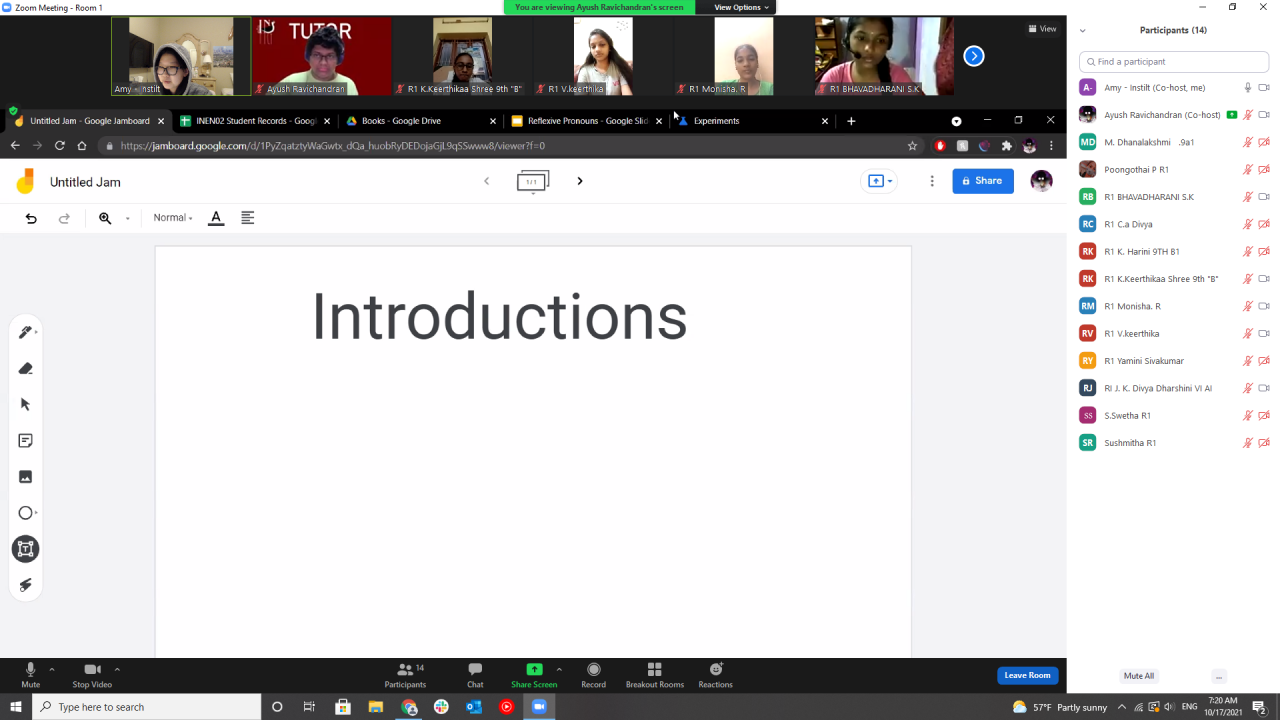Open the Zoom Chat panel

point(475,675)
